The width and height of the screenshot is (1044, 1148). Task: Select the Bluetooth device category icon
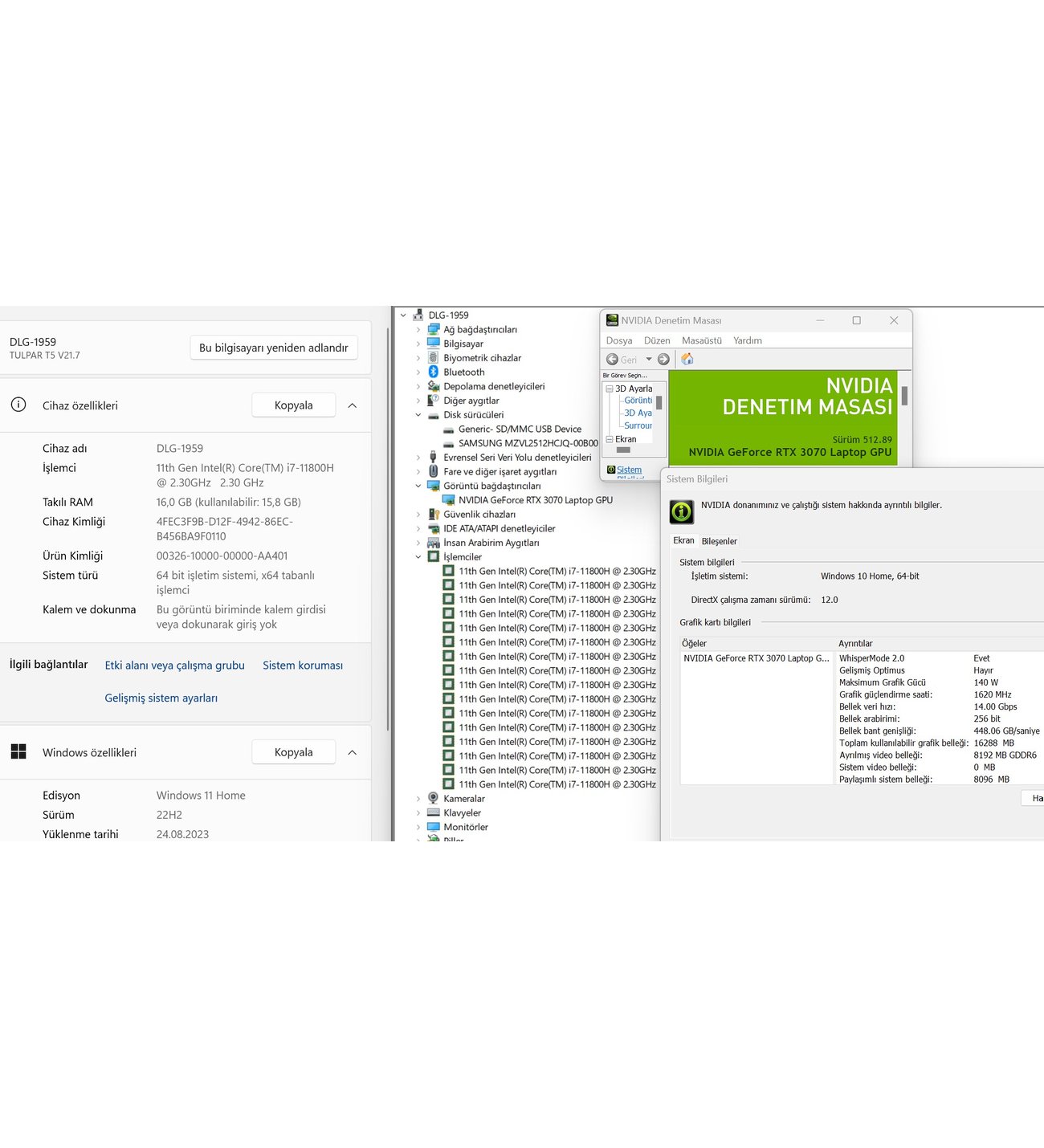click(x=434, y=372)
